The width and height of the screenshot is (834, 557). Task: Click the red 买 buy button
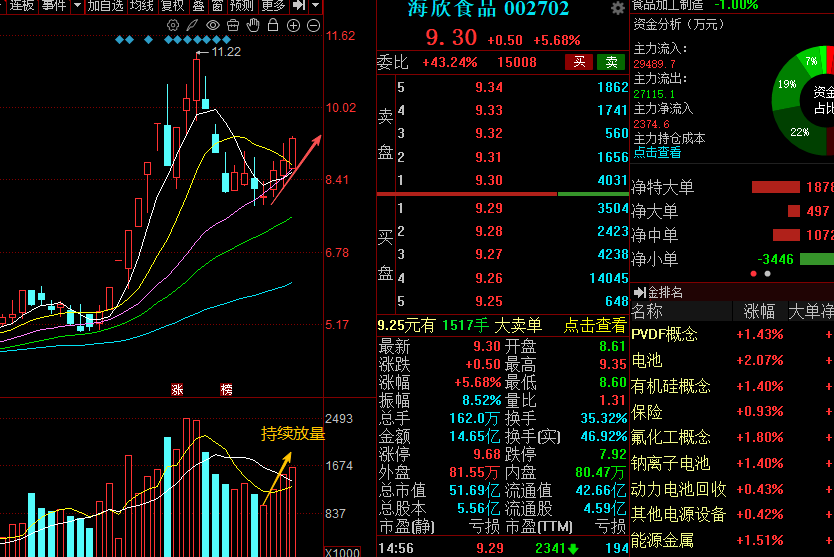click(x=579, y=62)
